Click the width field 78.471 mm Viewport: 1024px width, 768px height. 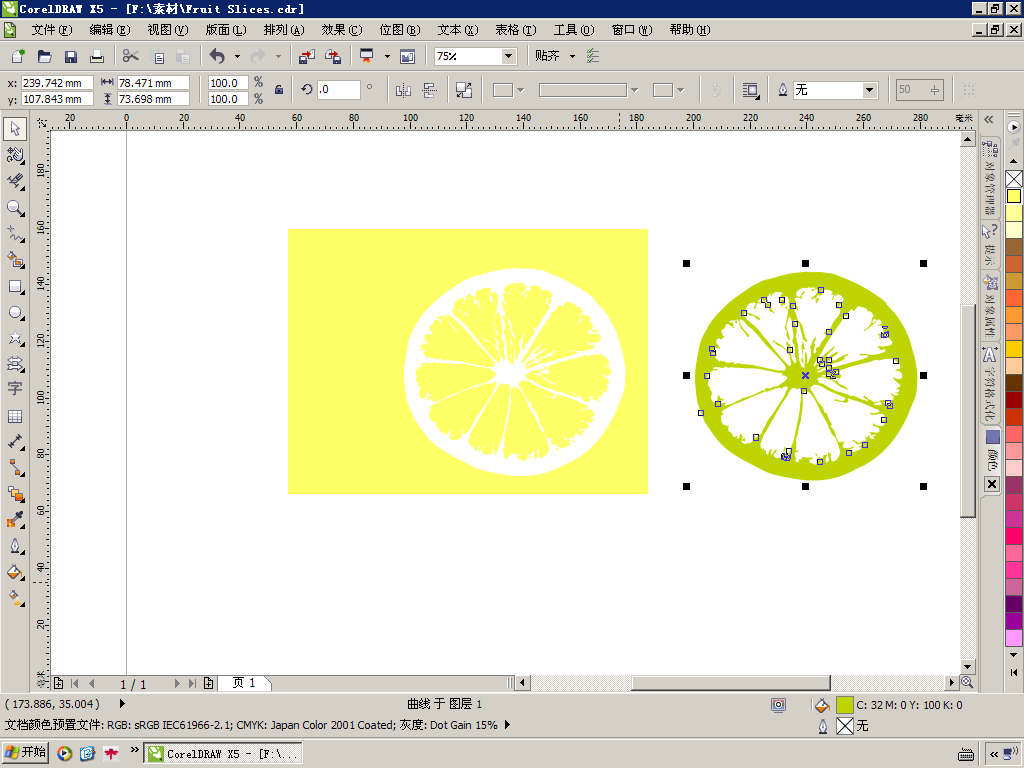(x=153, y=83)
